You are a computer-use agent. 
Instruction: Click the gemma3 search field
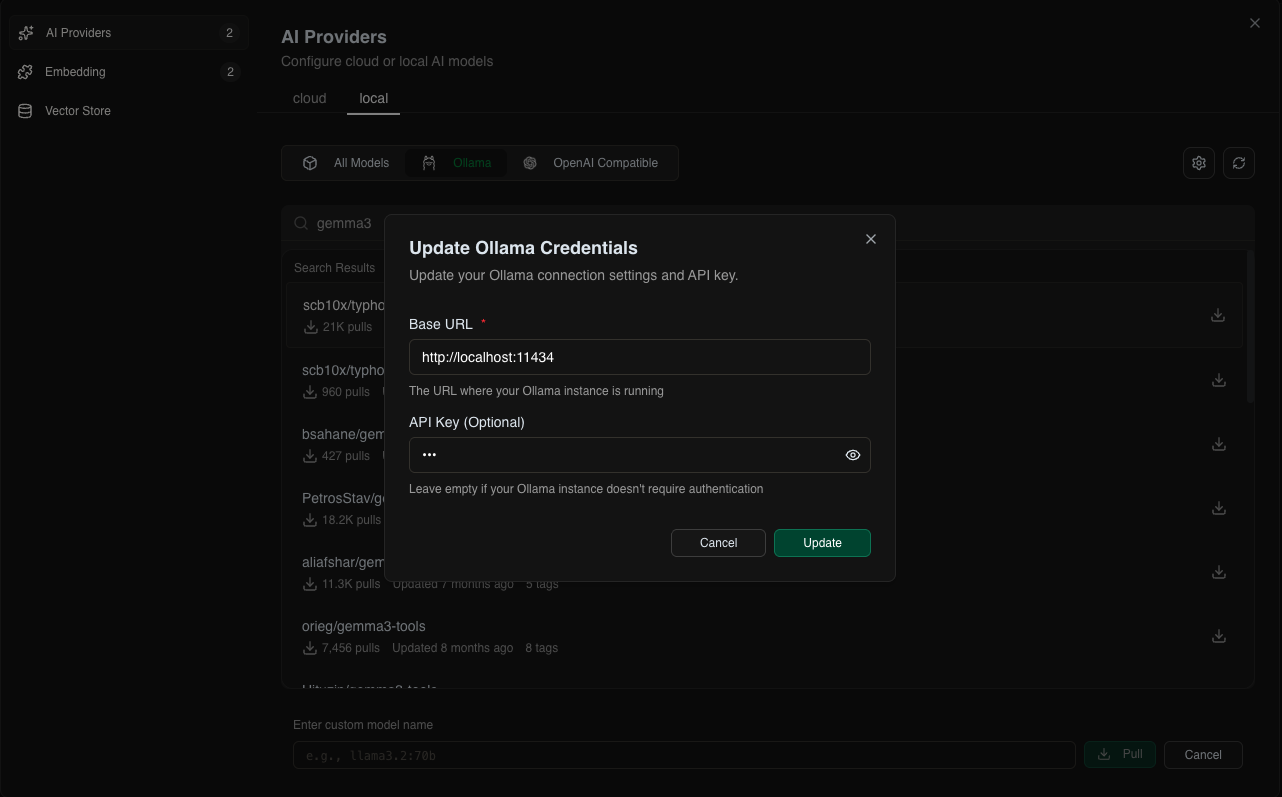768,223
